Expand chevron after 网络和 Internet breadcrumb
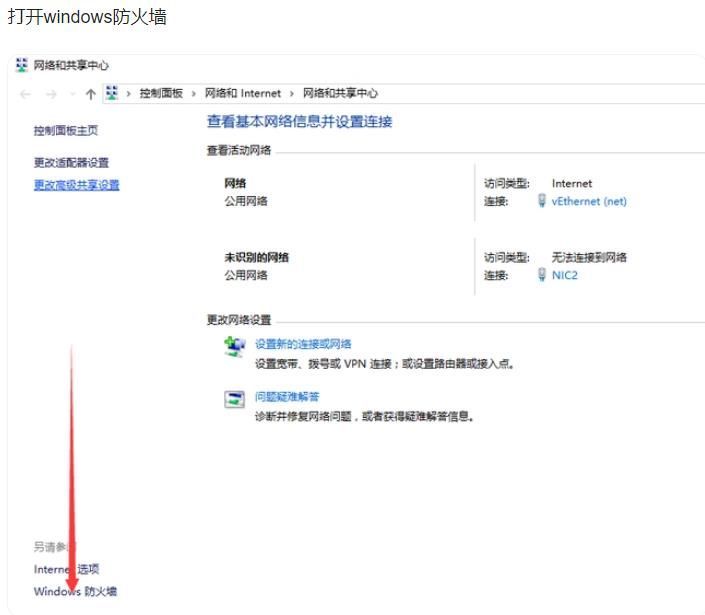 point(292,94)
